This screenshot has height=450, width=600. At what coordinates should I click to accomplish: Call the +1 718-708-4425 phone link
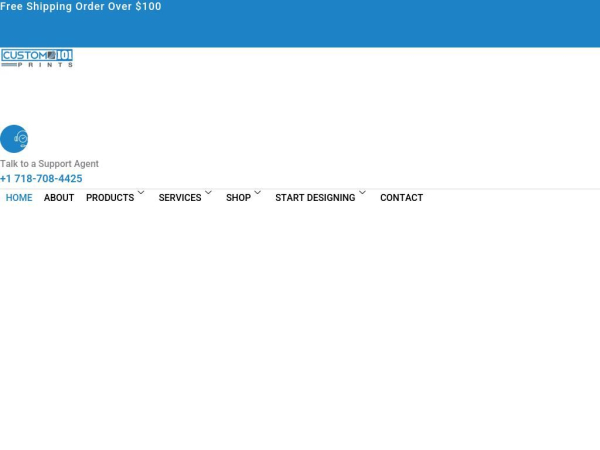41,179
